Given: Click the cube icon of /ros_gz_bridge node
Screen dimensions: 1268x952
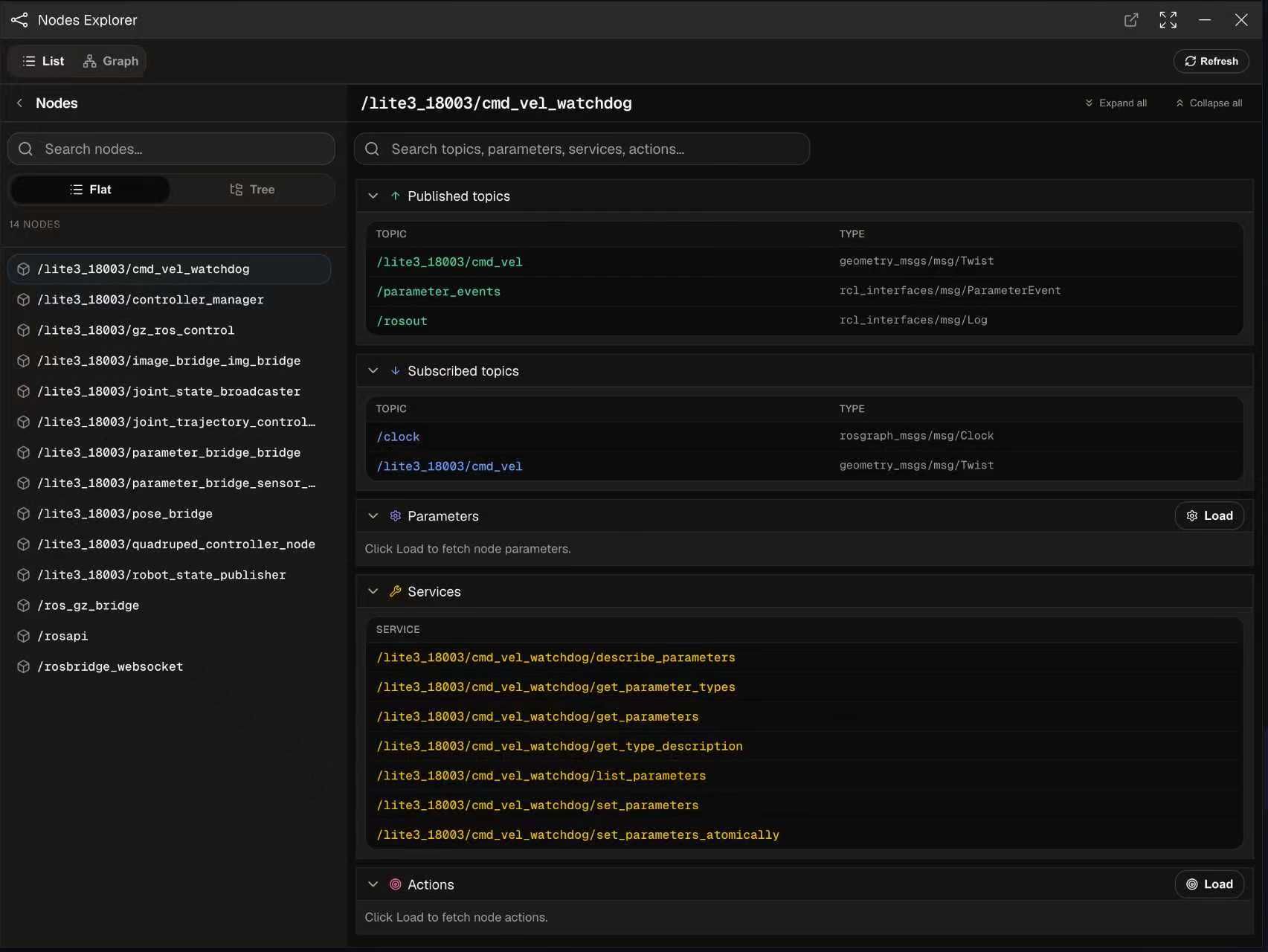Looking at the screenshot, I should tap(24, 605).
